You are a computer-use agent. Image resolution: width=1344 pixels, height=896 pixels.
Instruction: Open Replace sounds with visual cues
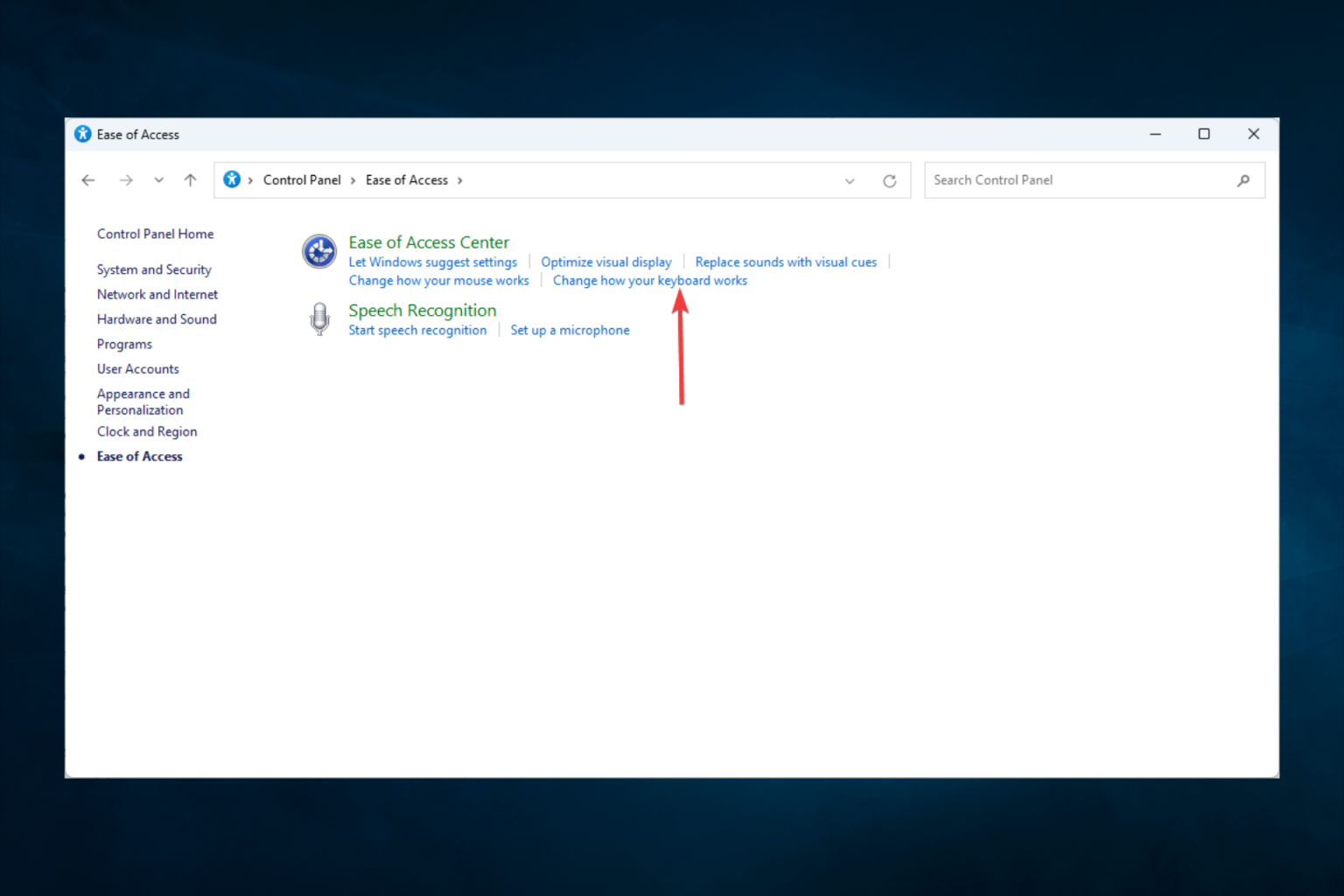786,262
